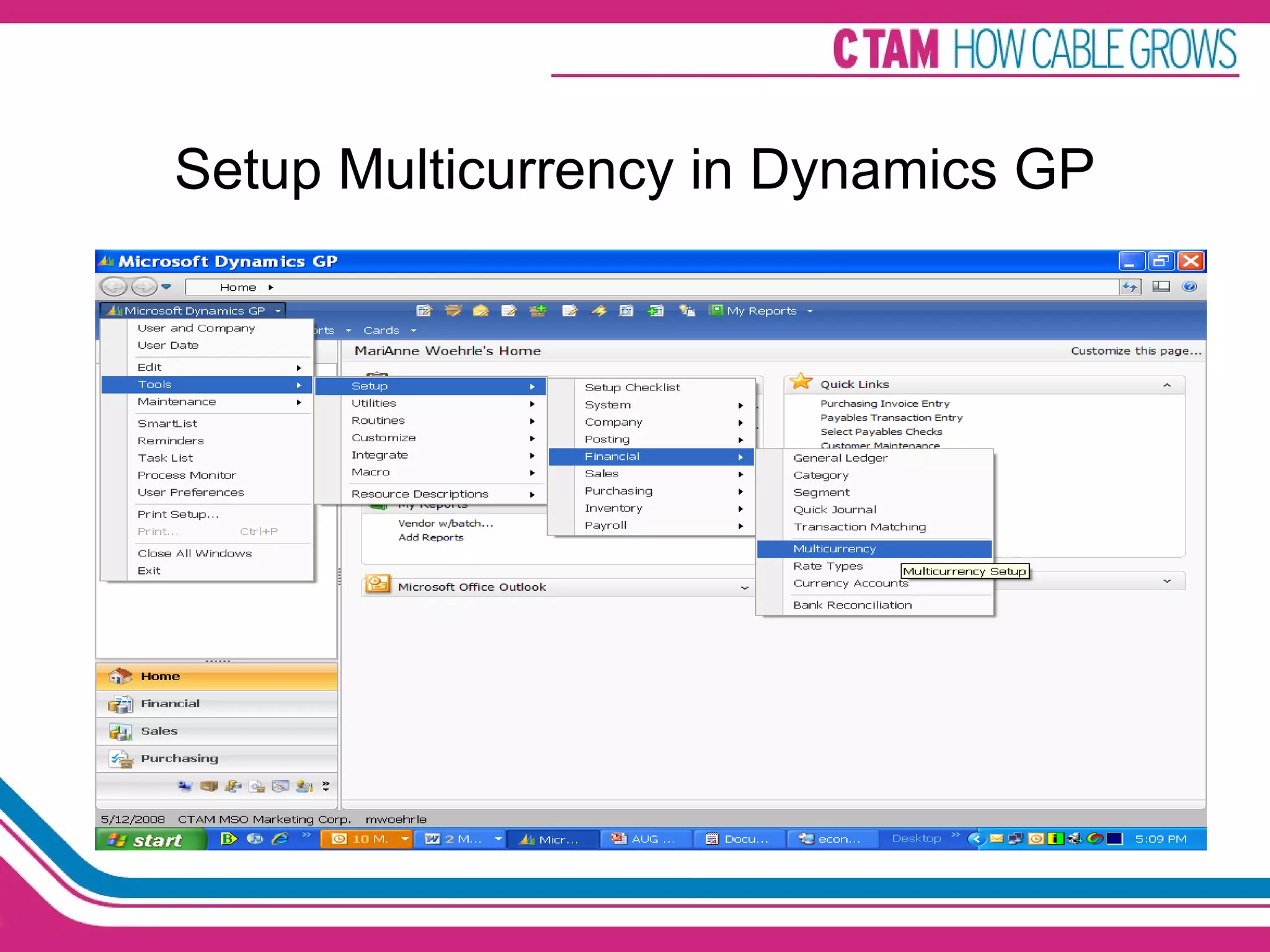Click the AUG taskbar button
The height and width of the screenshot is (952, 1270).
pyautogui.click(x=646, y=839)
